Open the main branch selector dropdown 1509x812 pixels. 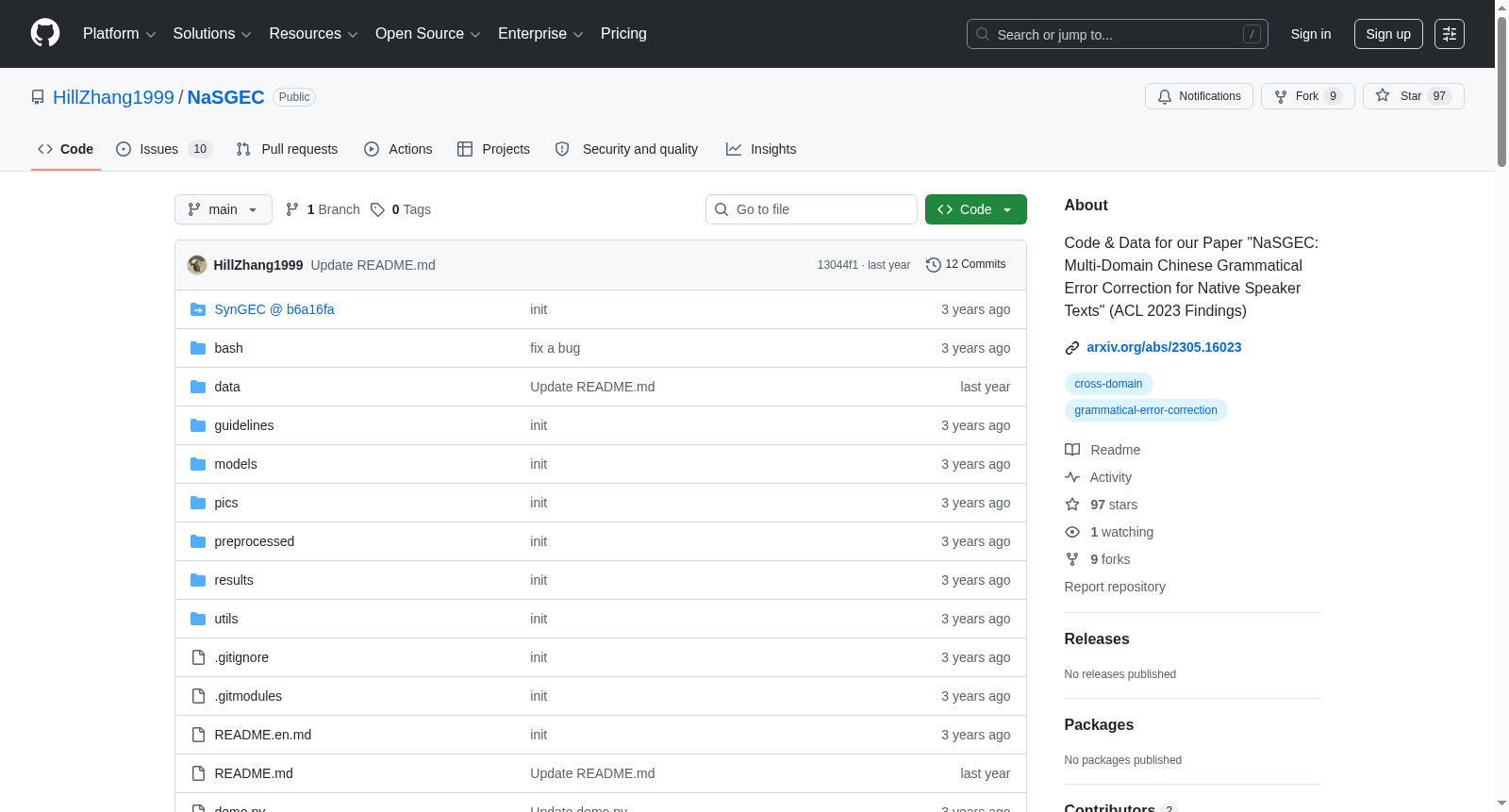pos(224,209)
